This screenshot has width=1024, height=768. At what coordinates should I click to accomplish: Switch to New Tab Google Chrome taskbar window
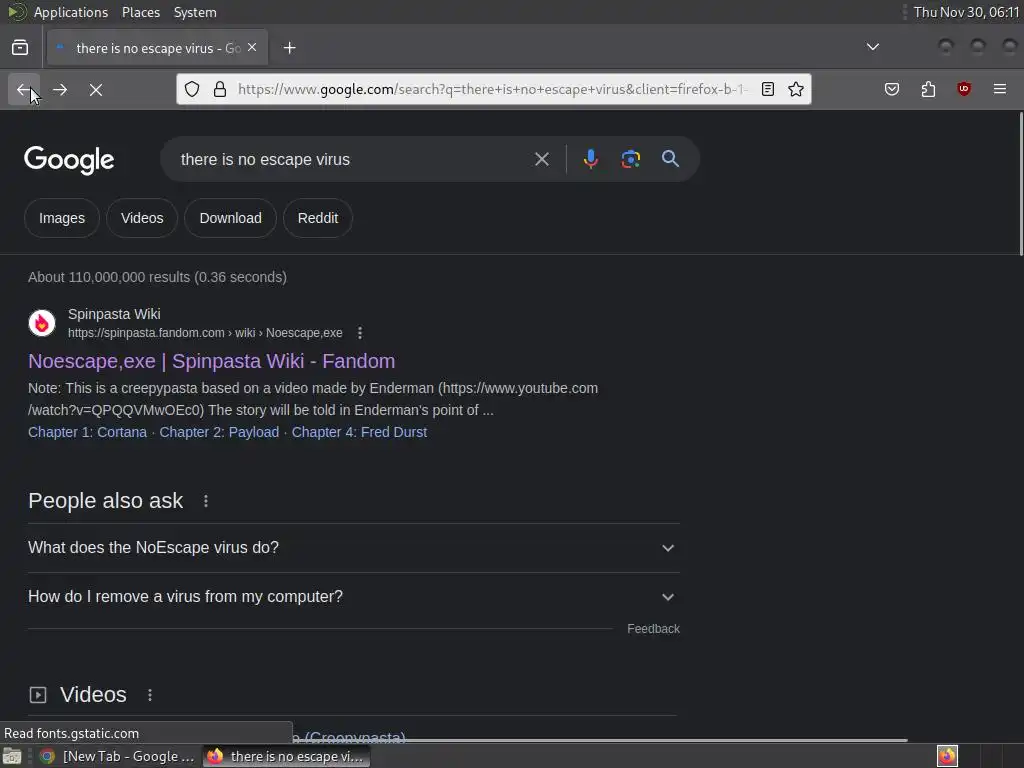pos(118,756)
